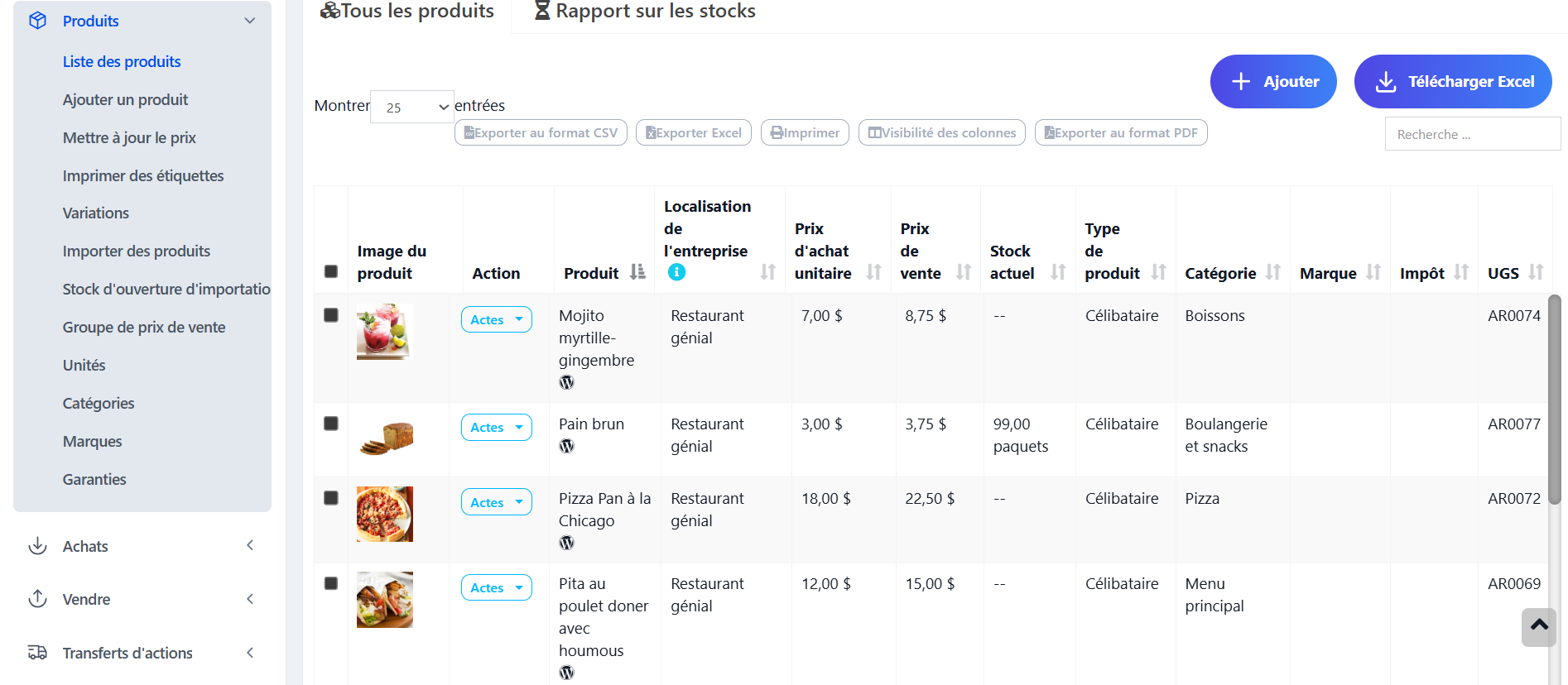This screenshot has width=1568, height=685.
Task: Click the scroll-to-top arrow icon
Action: (x=1539, y=626)
